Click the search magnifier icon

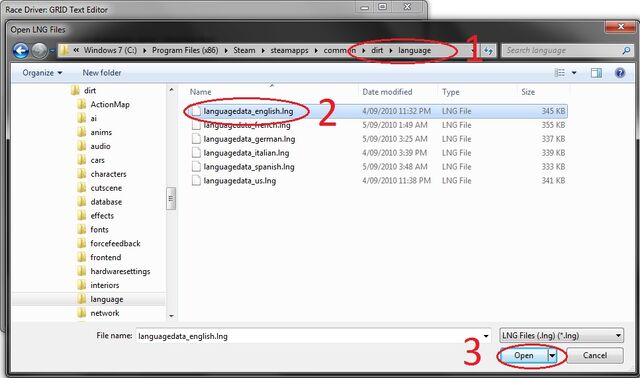626,51
